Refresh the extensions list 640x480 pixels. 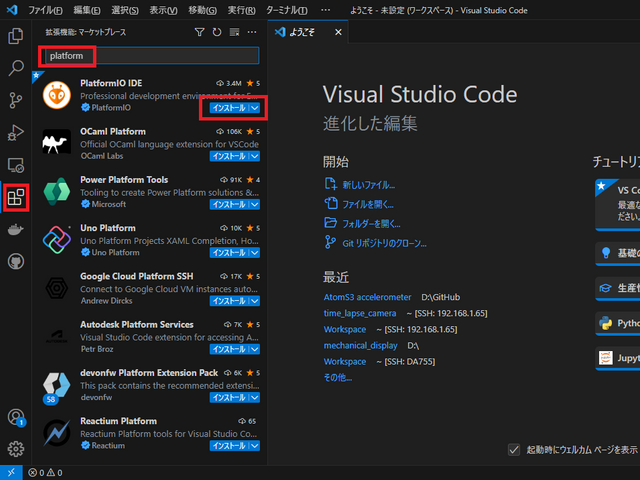[217, 32]
